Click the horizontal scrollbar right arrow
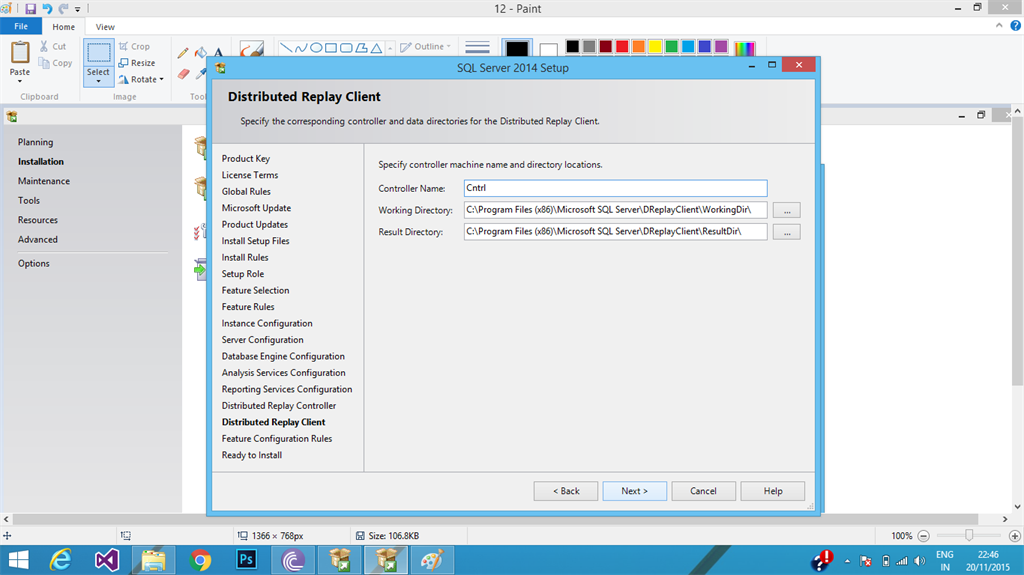Screen dimensions: 1024x575 click(x=1005, y=519)
